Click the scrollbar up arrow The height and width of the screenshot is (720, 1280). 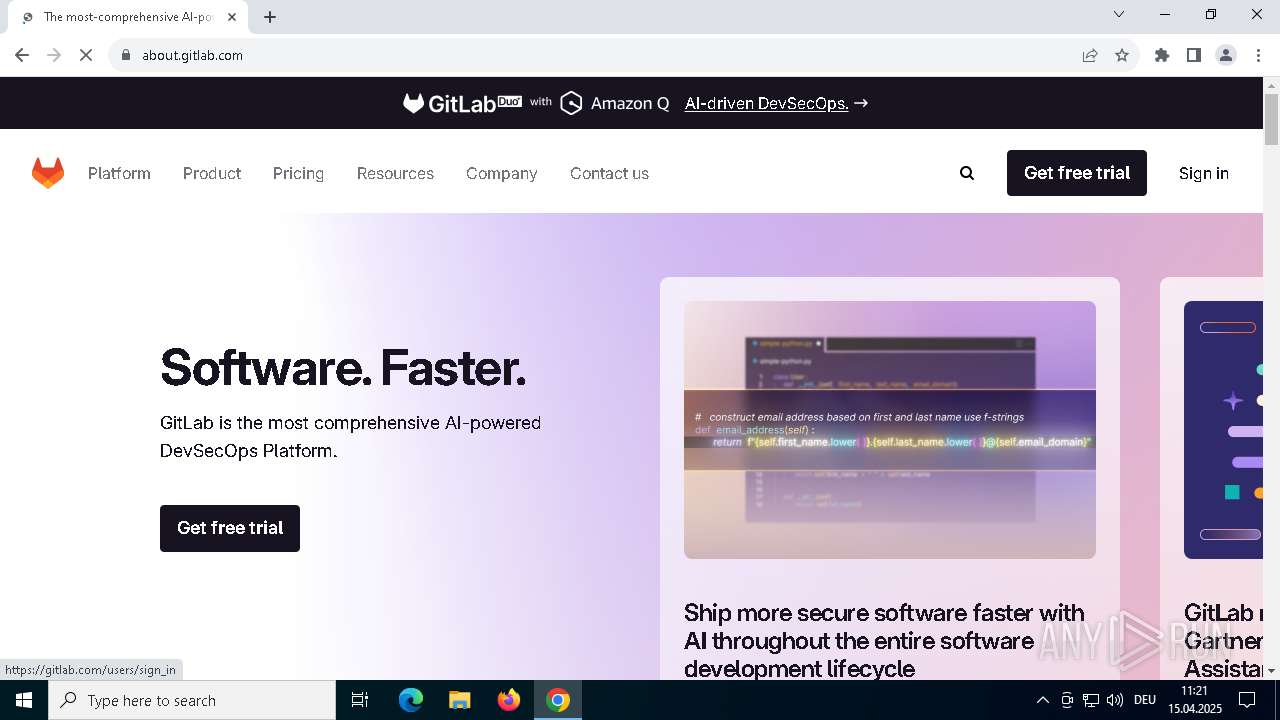coord(1271,86)
